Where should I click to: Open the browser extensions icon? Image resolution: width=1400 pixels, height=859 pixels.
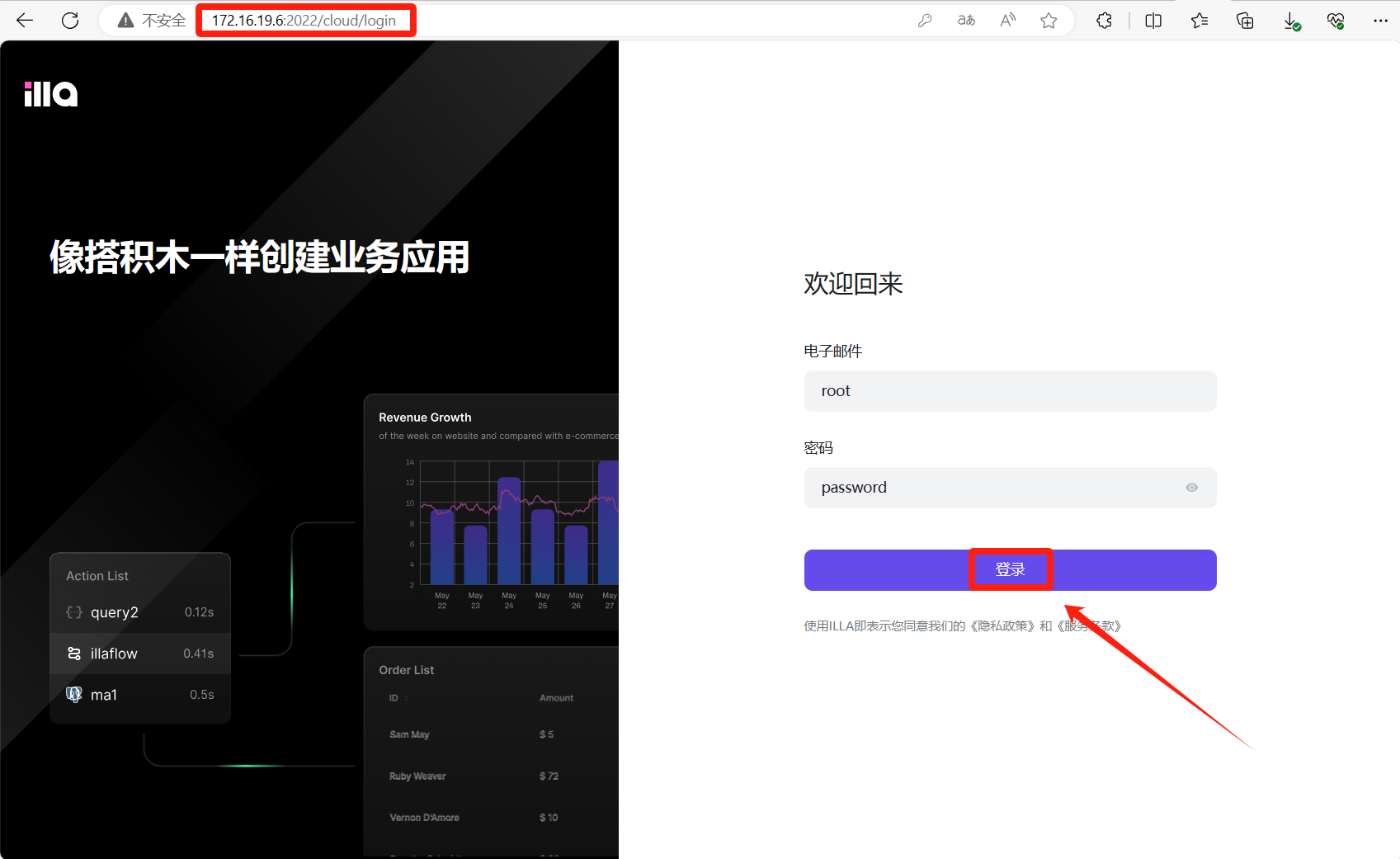(1104, 21)
